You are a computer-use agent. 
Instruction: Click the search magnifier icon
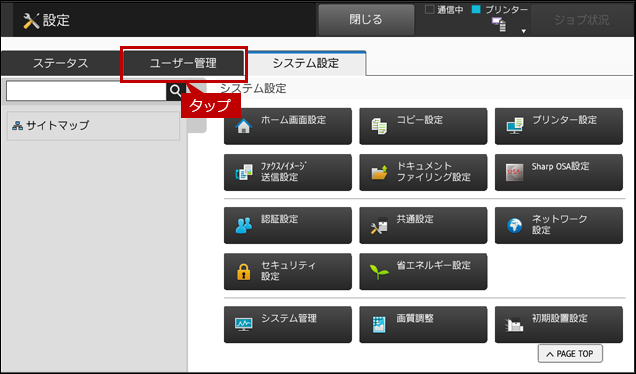coord(176,91)
